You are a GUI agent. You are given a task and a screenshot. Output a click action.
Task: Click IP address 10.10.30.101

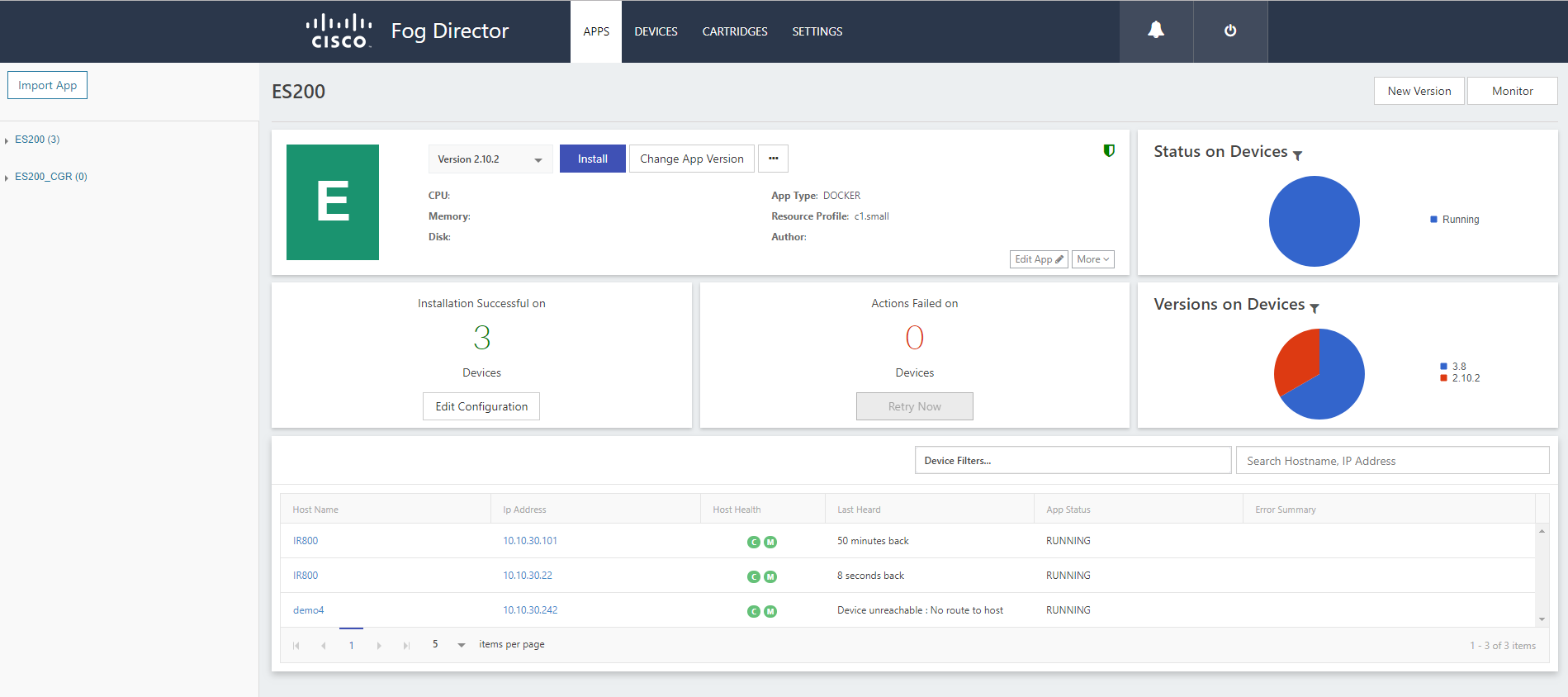tap(530, 541)
